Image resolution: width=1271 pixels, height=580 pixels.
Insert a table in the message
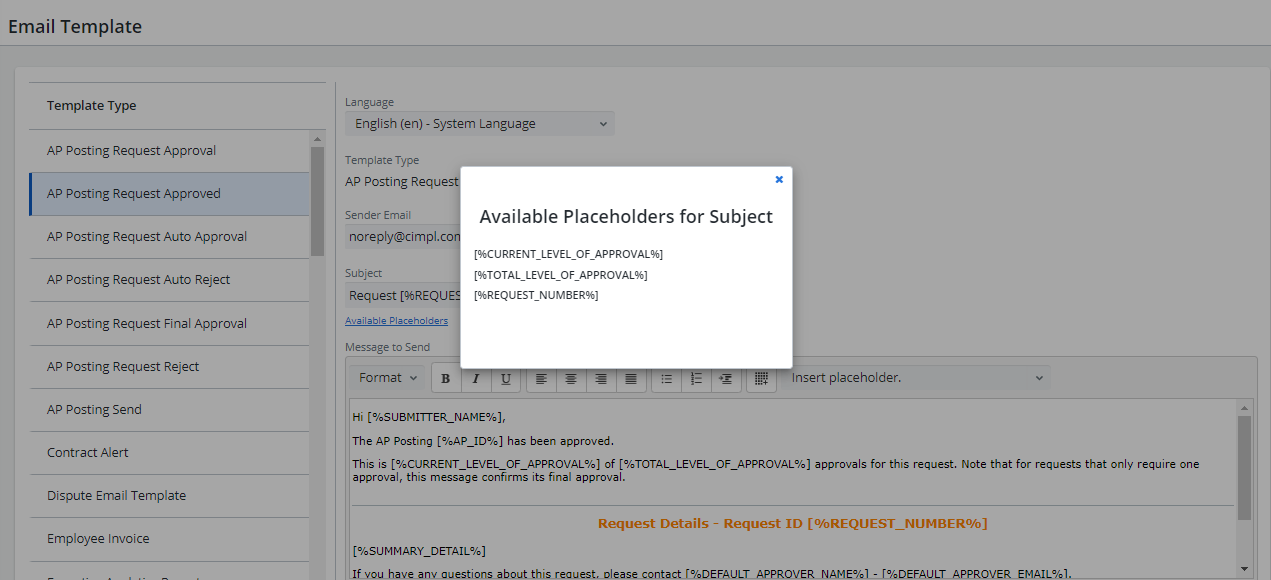point(761,378)
